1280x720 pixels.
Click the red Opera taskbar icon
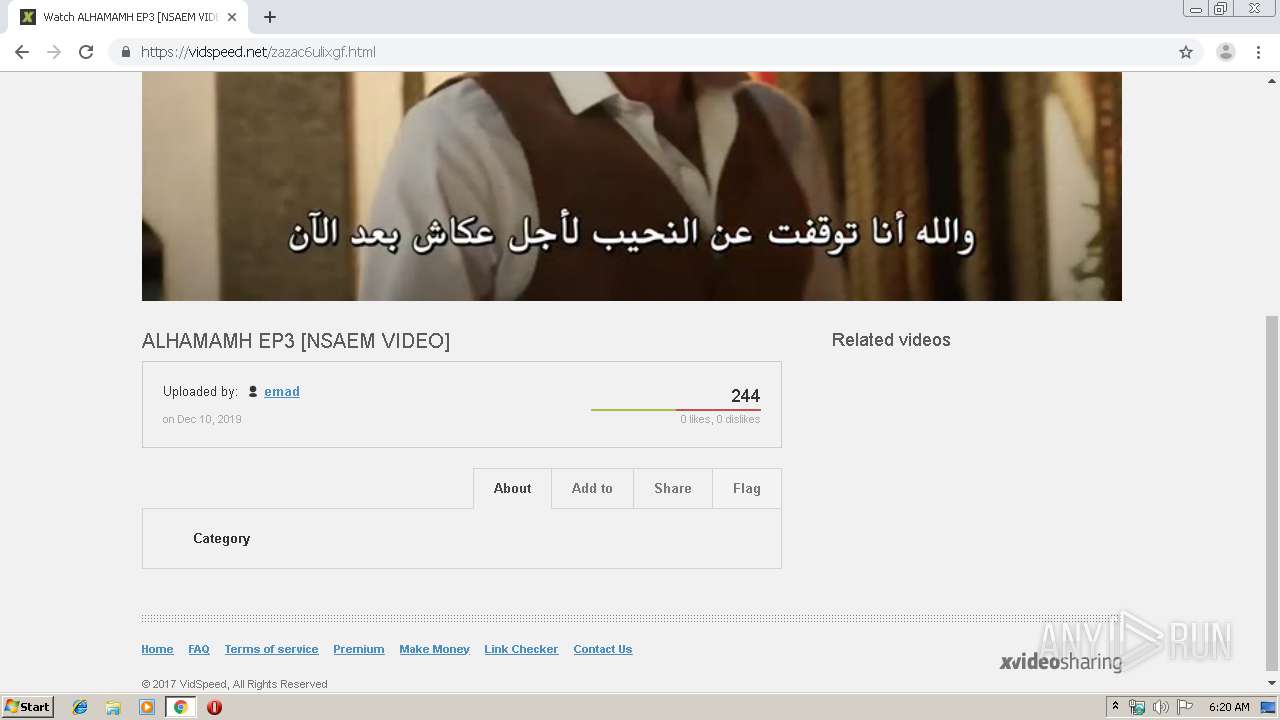point(214,707)
